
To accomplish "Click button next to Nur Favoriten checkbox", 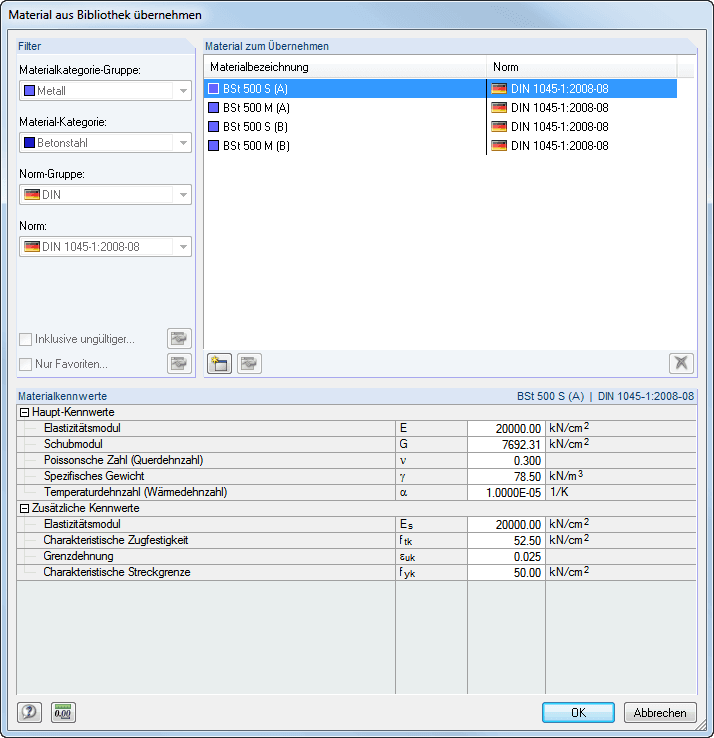I will coord(179,363).
